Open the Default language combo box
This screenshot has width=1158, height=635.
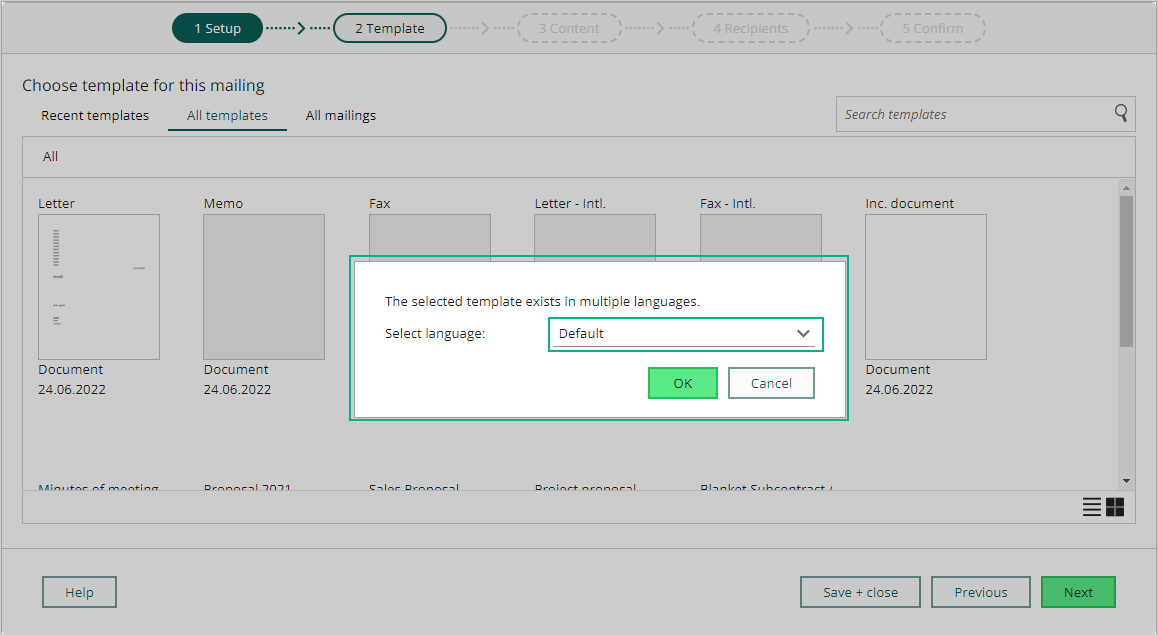click(x=685, y=334)
